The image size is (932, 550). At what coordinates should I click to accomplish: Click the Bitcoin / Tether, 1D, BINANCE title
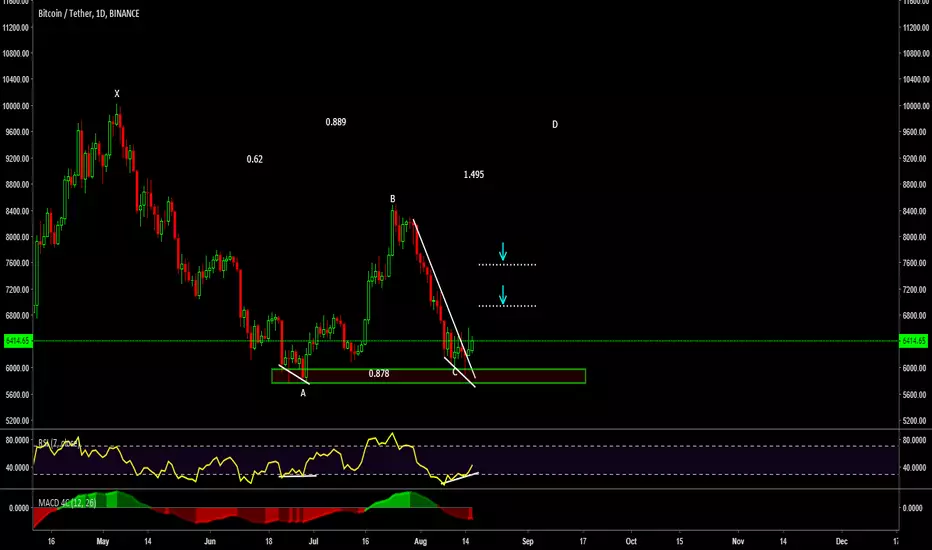tap(89, 13)
